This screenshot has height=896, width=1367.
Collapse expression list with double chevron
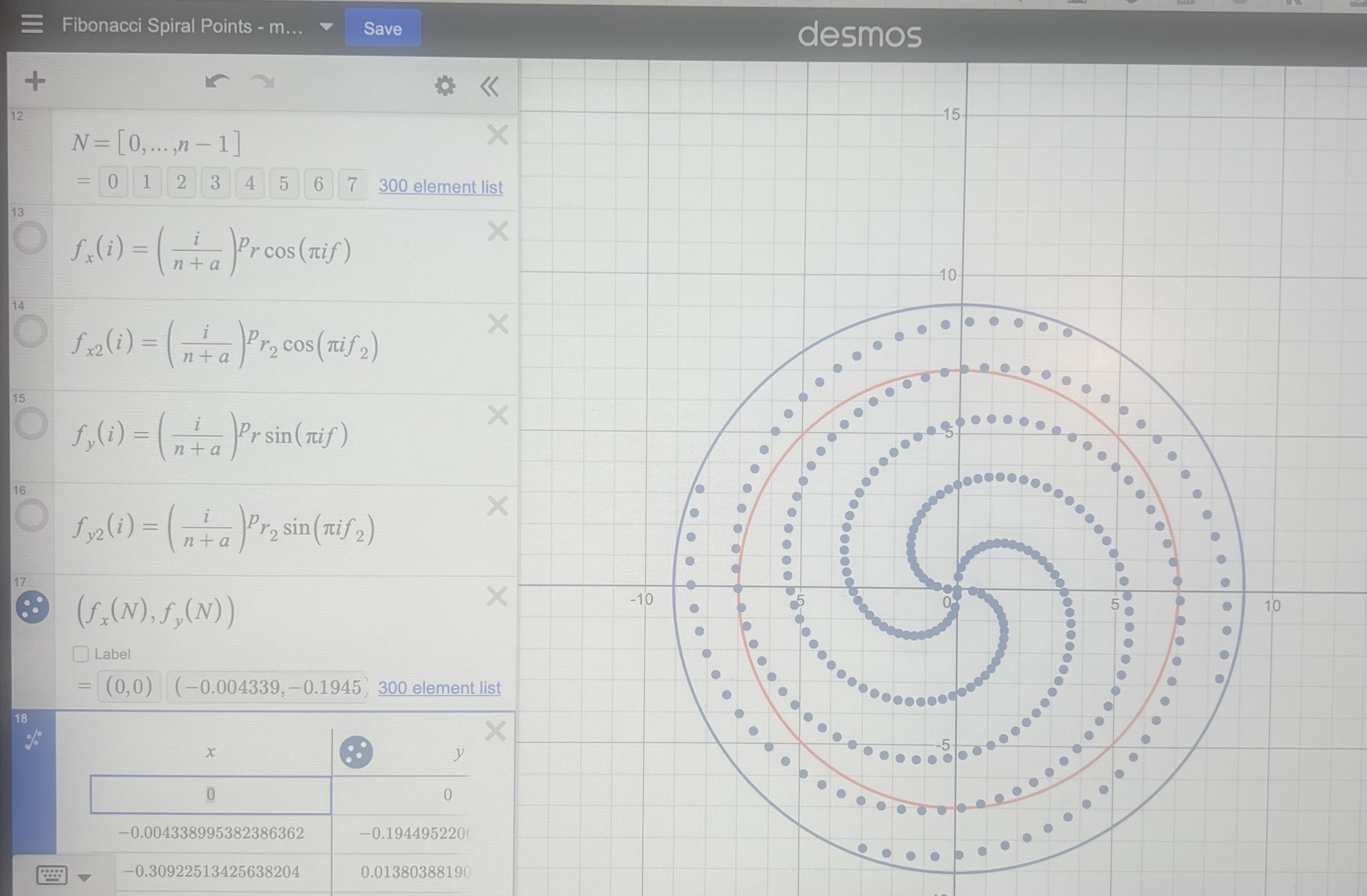489,87
